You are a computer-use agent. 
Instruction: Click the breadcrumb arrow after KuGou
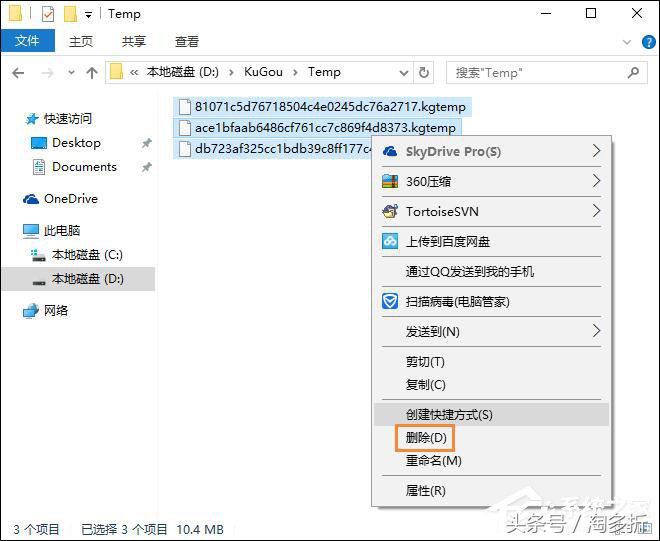(x=295, y=72)
